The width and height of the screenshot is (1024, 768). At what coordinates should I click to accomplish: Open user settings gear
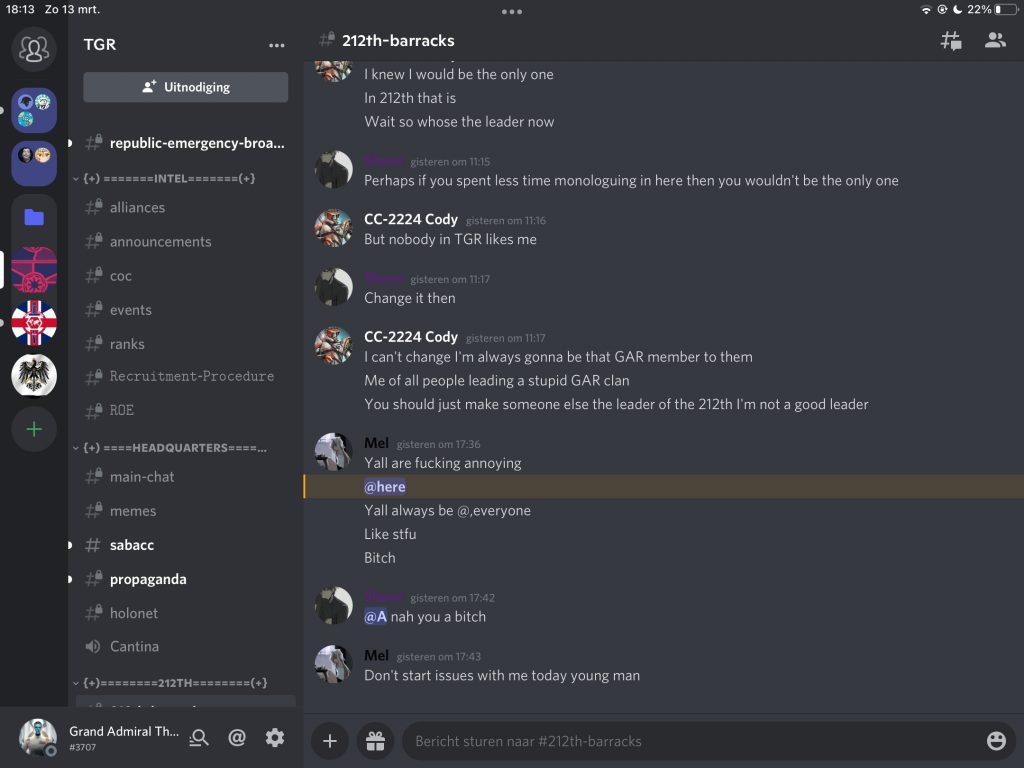pos(275,738)
